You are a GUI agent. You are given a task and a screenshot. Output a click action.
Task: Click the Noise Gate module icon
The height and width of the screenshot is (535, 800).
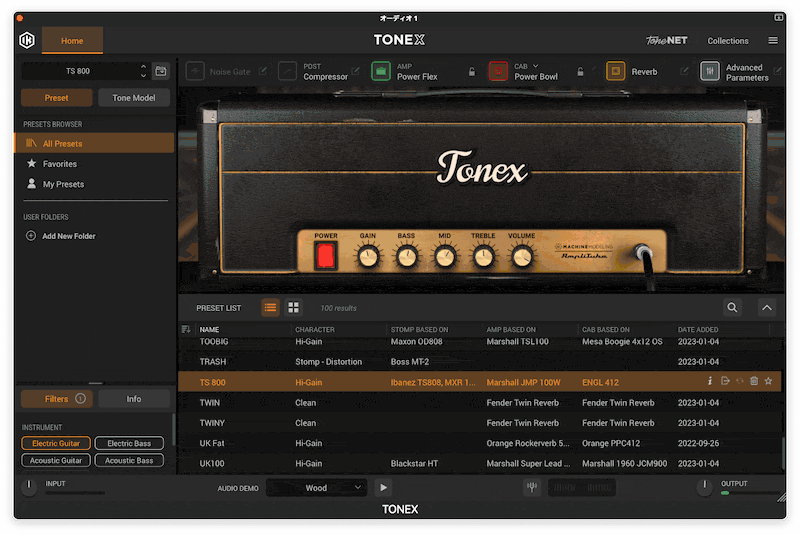click(195, 71)
